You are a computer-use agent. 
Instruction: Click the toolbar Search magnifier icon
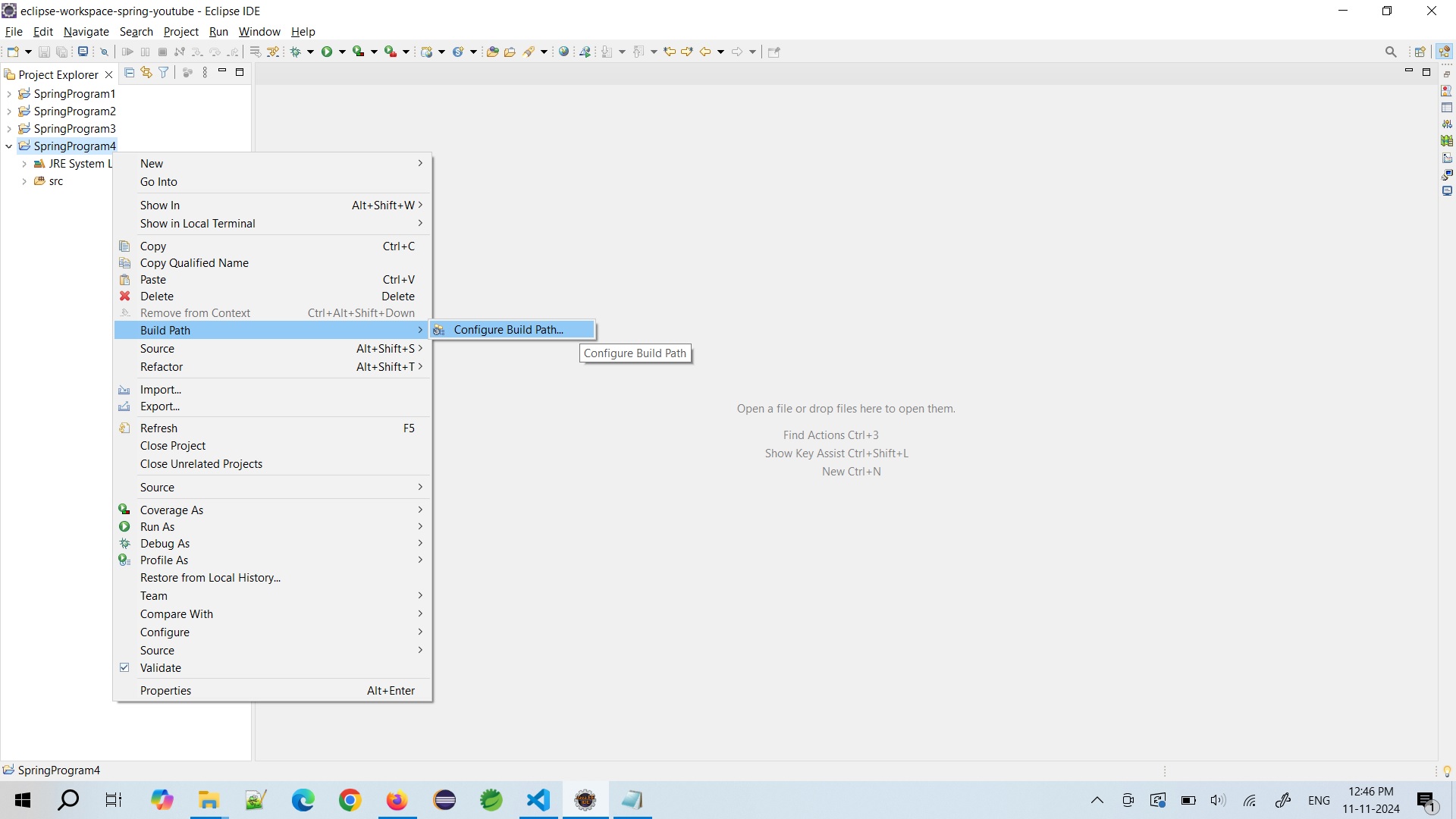[x=1391, y=52]
